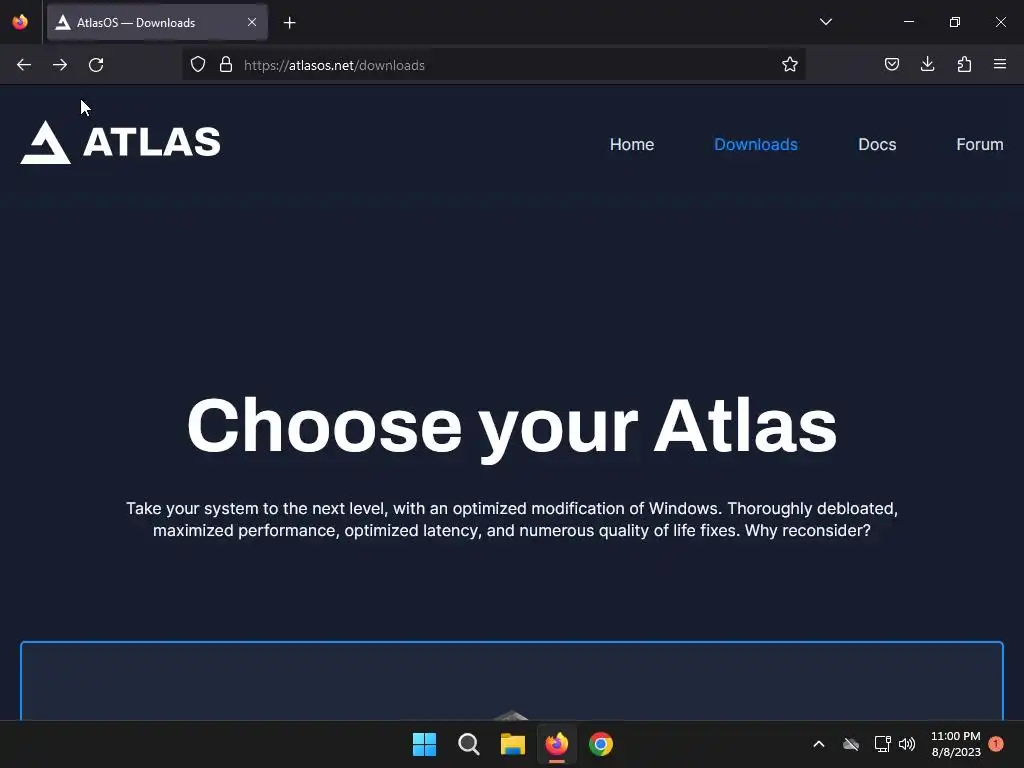Minimize the Firefox window

(908, 22)
